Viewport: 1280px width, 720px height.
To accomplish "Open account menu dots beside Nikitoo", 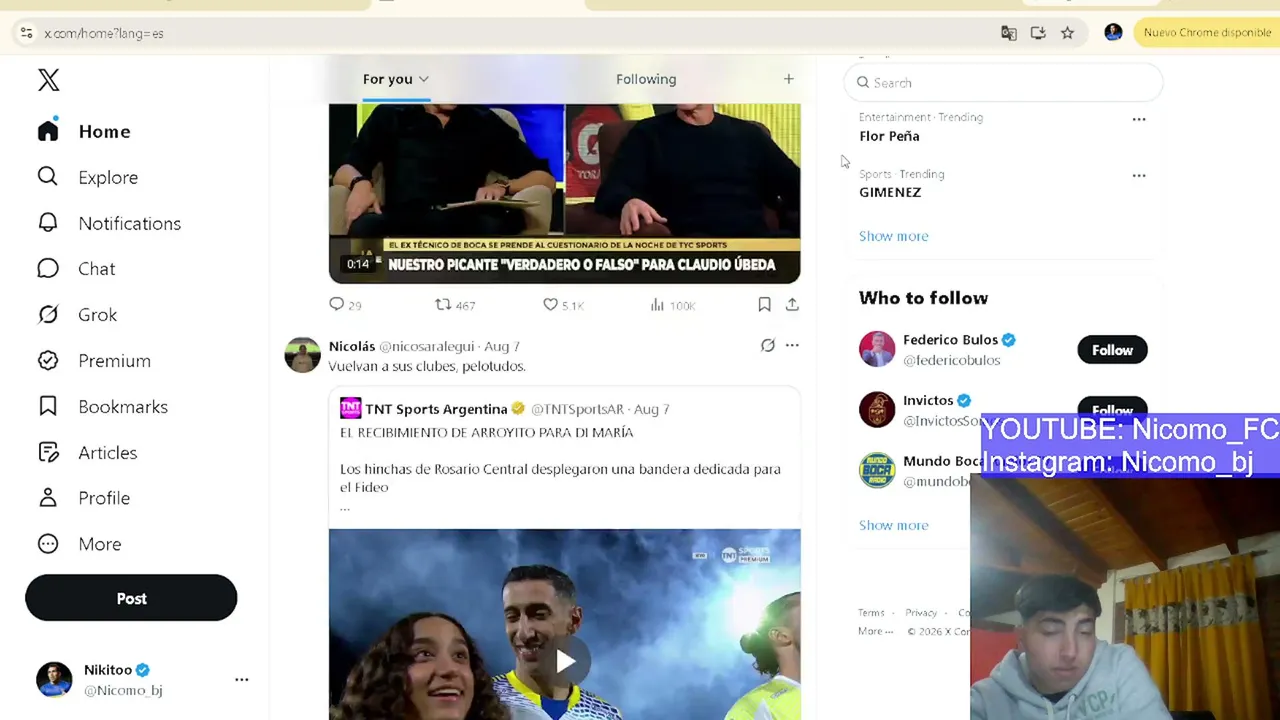I will tap(241, 679).
